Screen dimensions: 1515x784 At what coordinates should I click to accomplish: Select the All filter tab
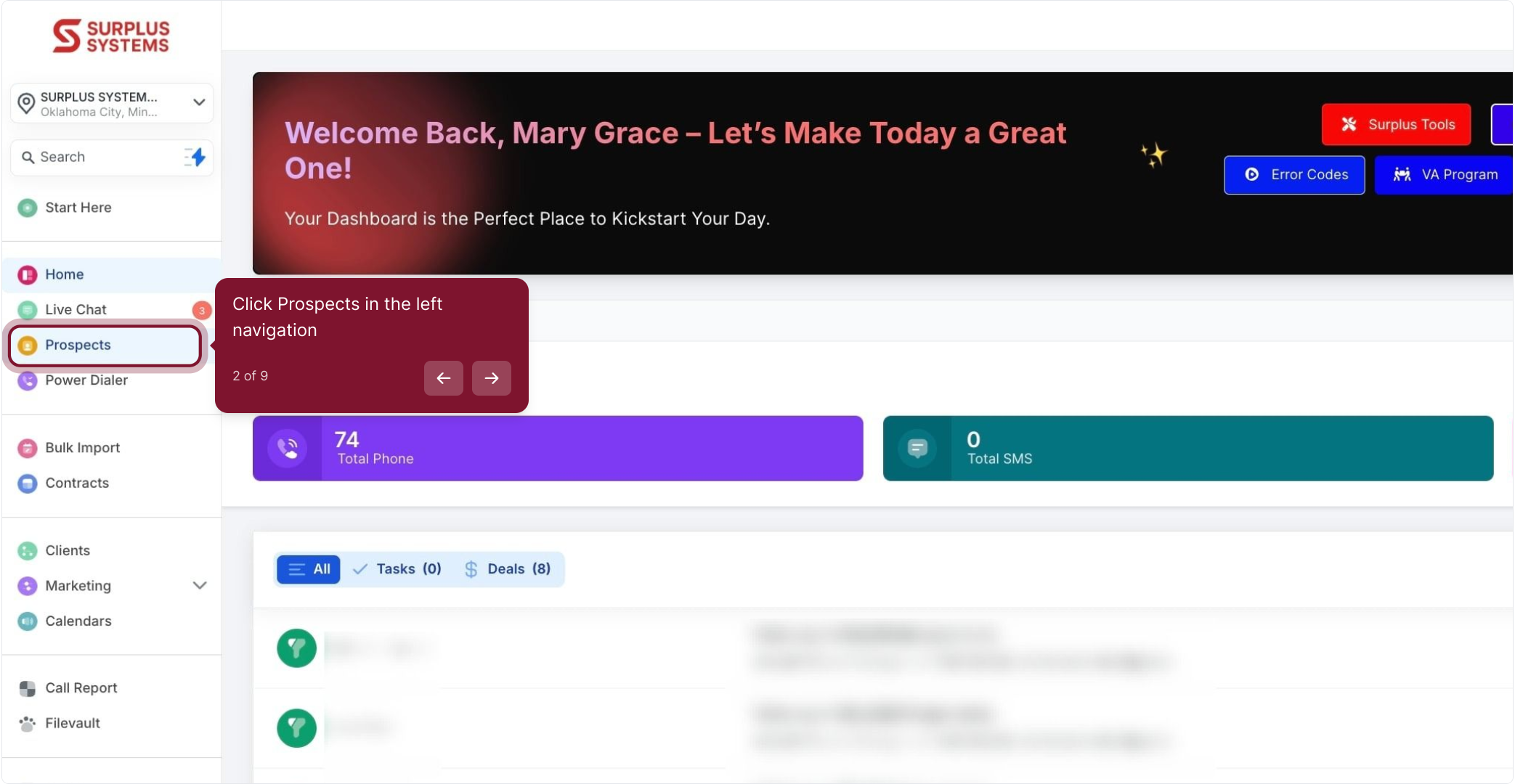(309, 569)
